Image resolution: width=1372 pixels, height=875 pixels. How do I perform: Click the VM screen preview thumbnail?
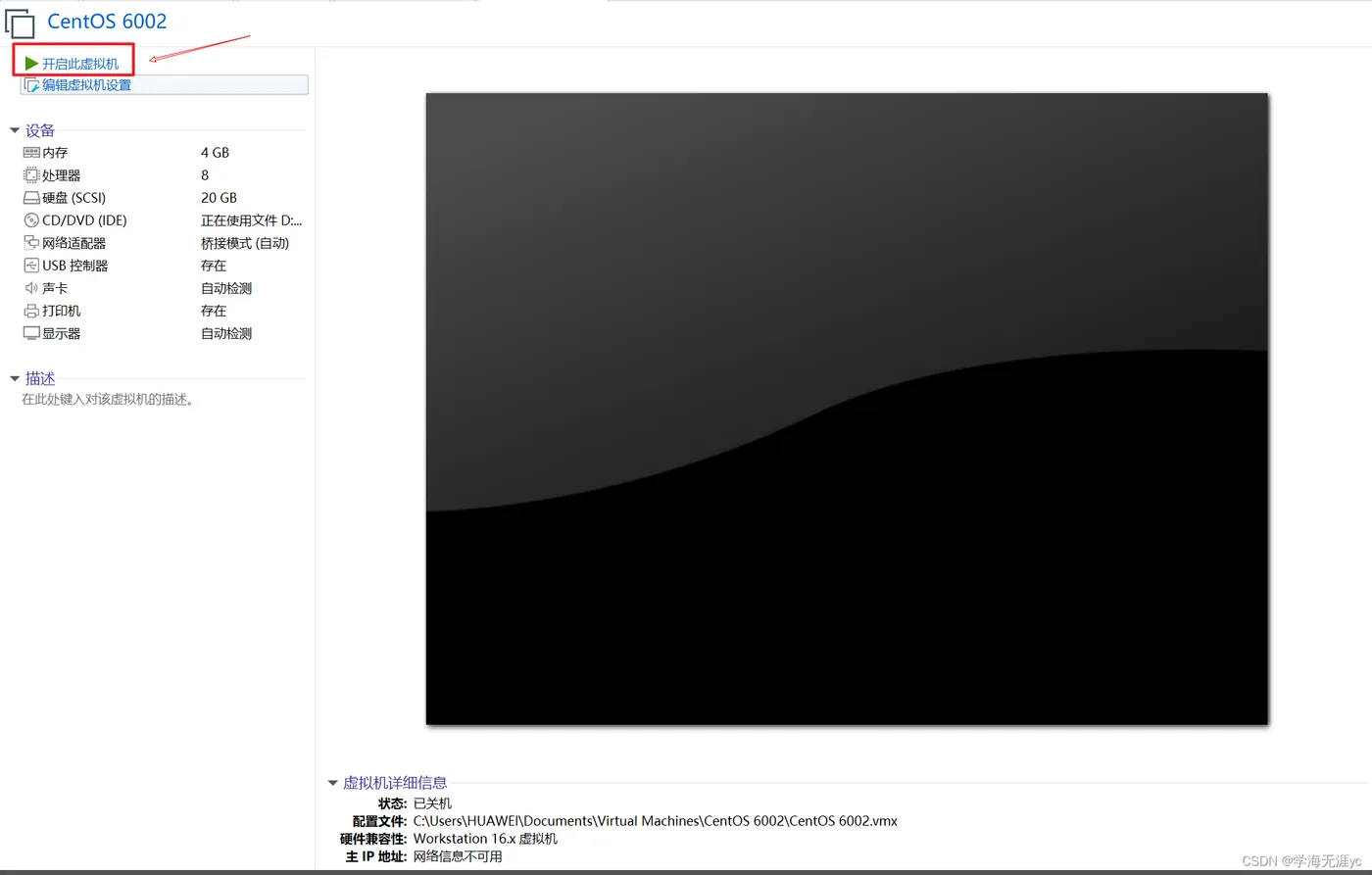point(847,409)
